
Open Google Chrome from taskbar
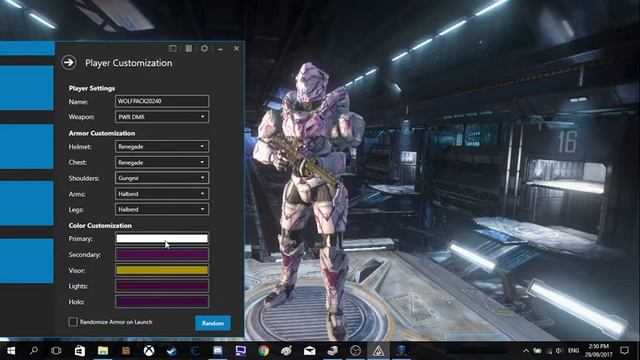coord(264,351)
